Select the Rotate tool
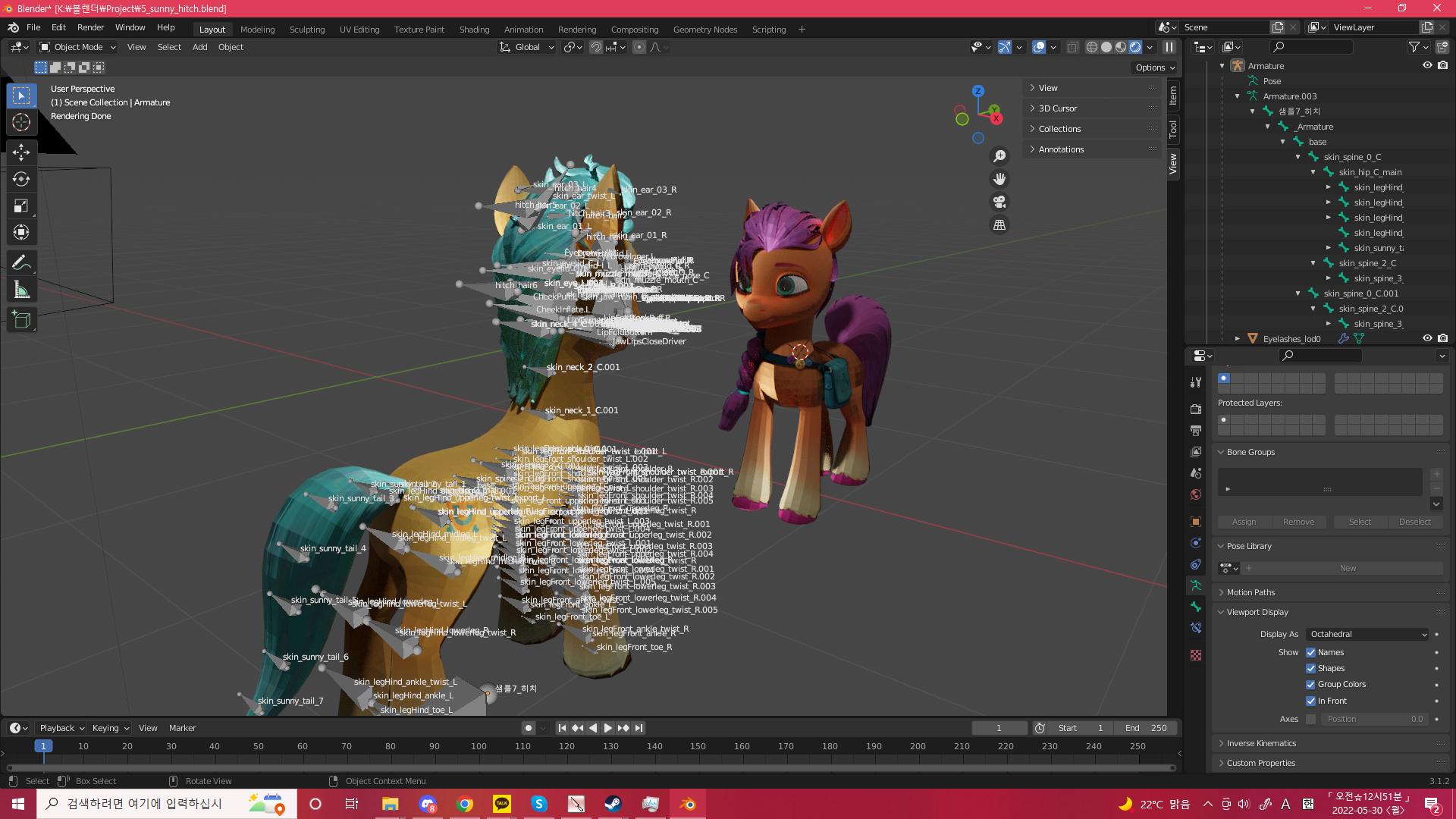The image size is (1456, 819). point(21,179)
